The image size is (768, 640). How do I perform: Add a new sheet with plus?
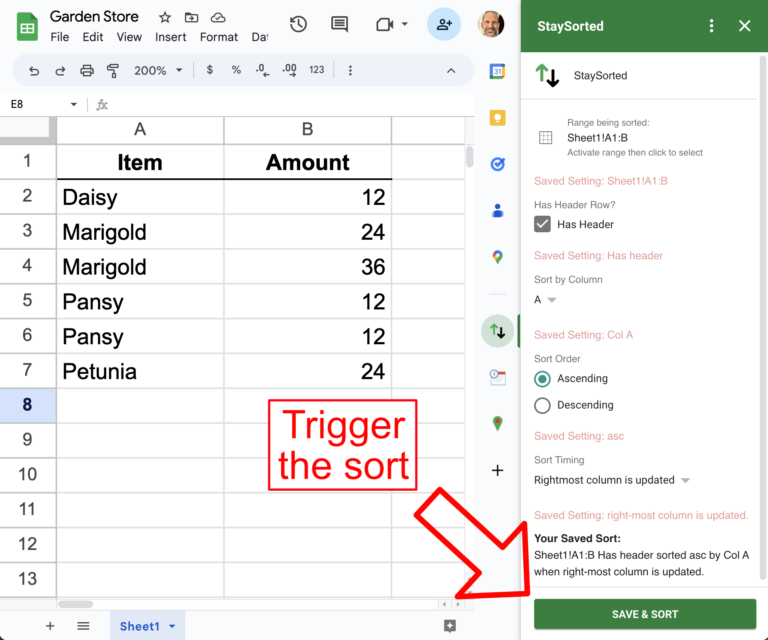[x=50, y=626]
